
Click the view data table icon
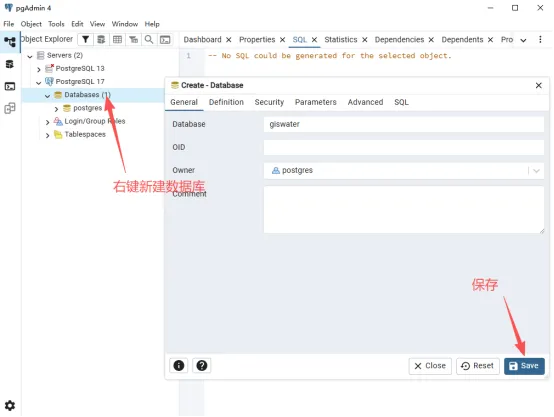117,40
